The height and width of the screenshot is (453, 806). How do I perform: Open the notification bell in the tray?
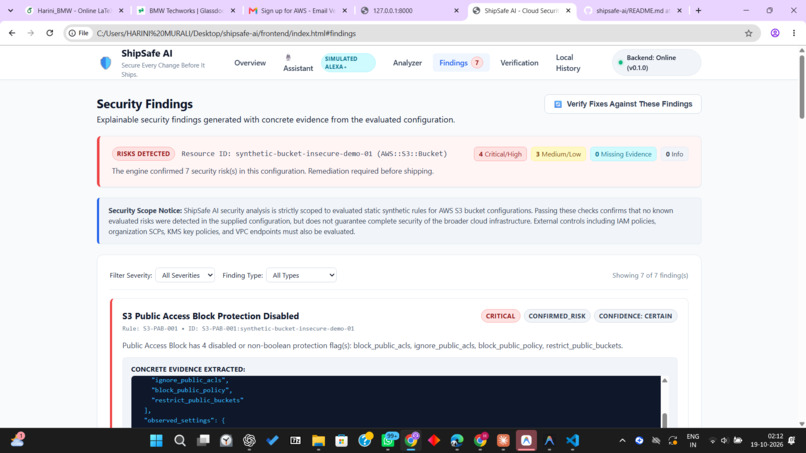tap(792, 441)
